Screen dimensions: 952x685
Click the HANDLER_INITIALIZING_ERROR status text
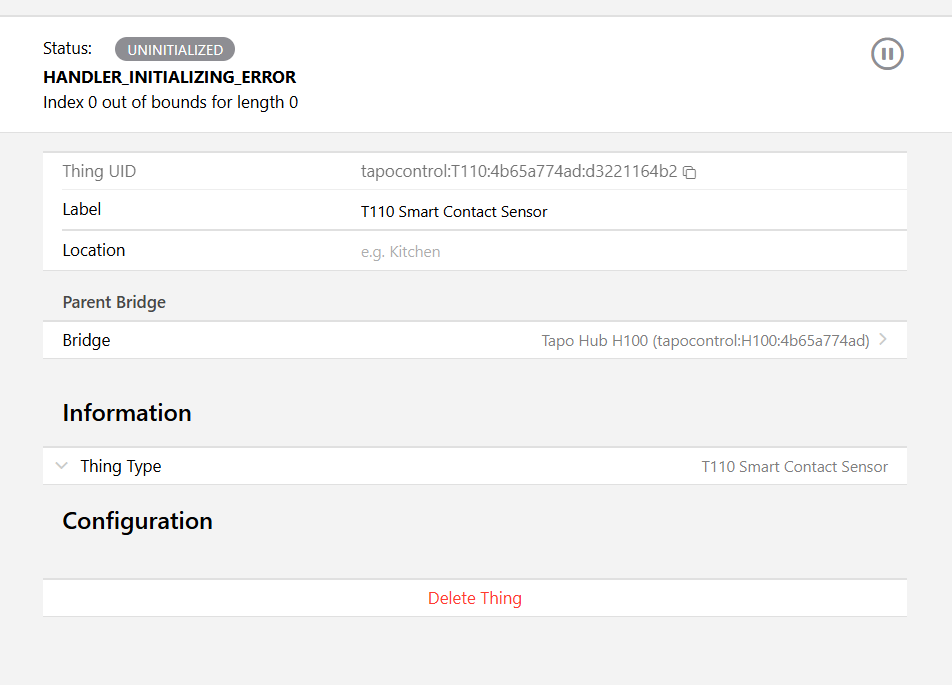169,77
